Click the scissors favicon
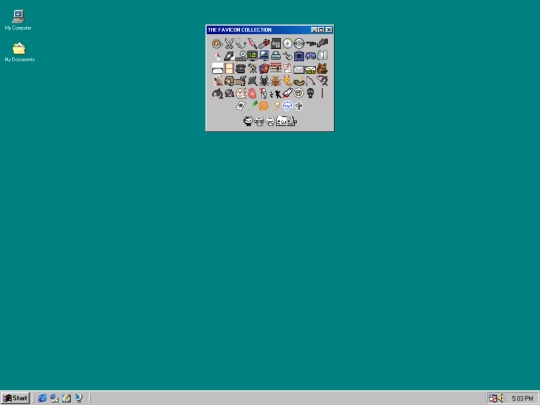The width and height of the screenshot is (540, 405). point(229,43)
